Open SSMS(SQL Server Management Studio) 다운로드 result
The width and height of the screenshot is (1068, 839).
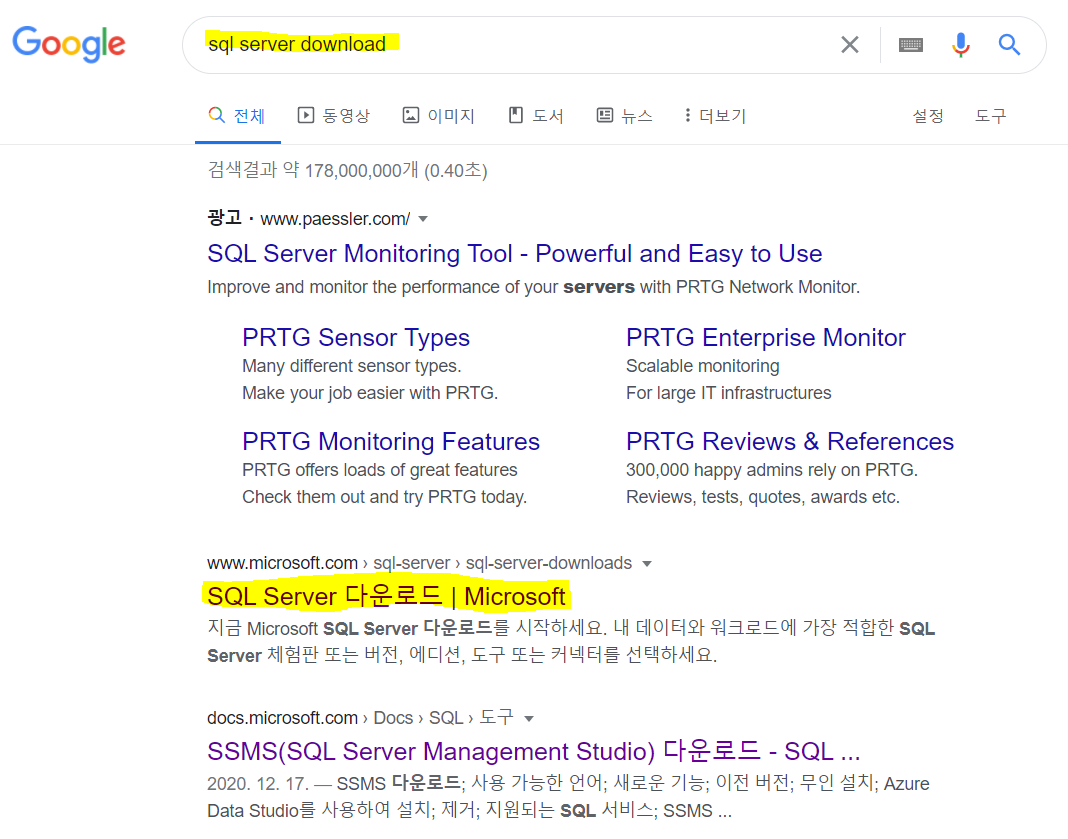pos(533,751)
